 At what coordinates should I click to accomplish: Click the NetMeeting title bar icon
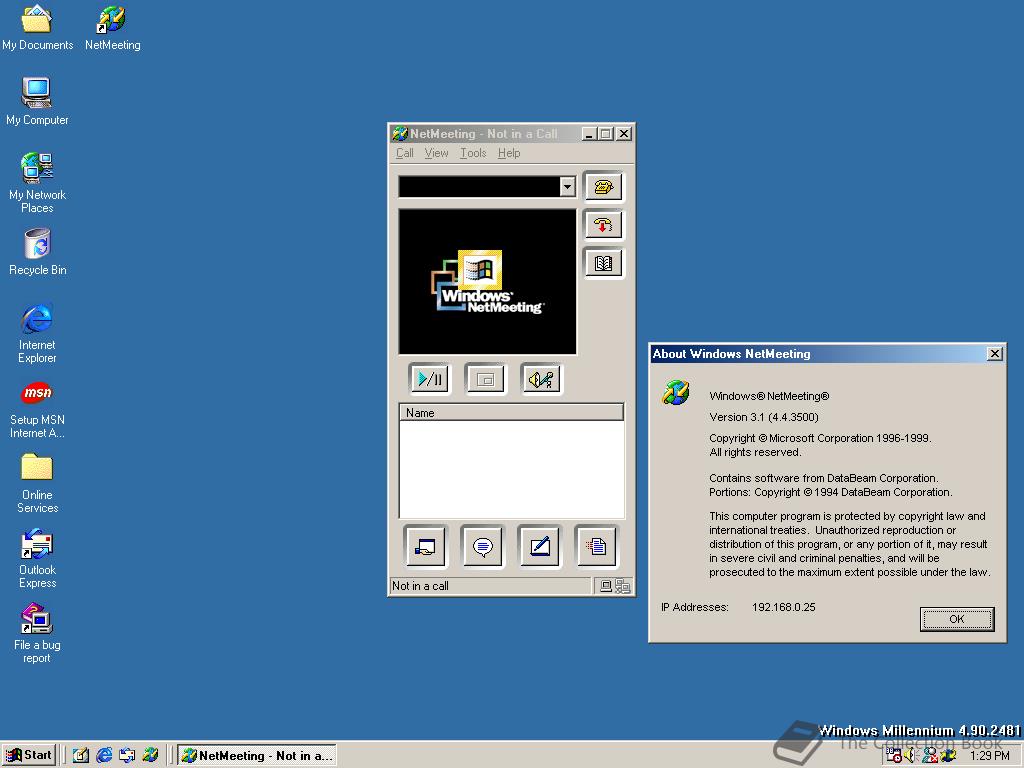[400, 134]
